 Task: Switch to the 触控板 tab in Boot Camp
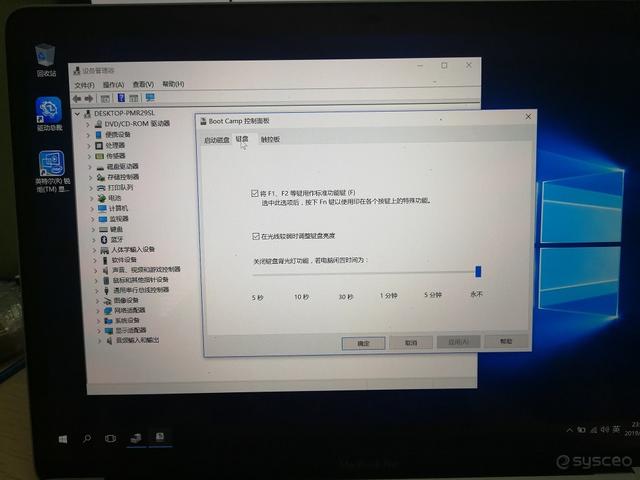tap(270, 139)
